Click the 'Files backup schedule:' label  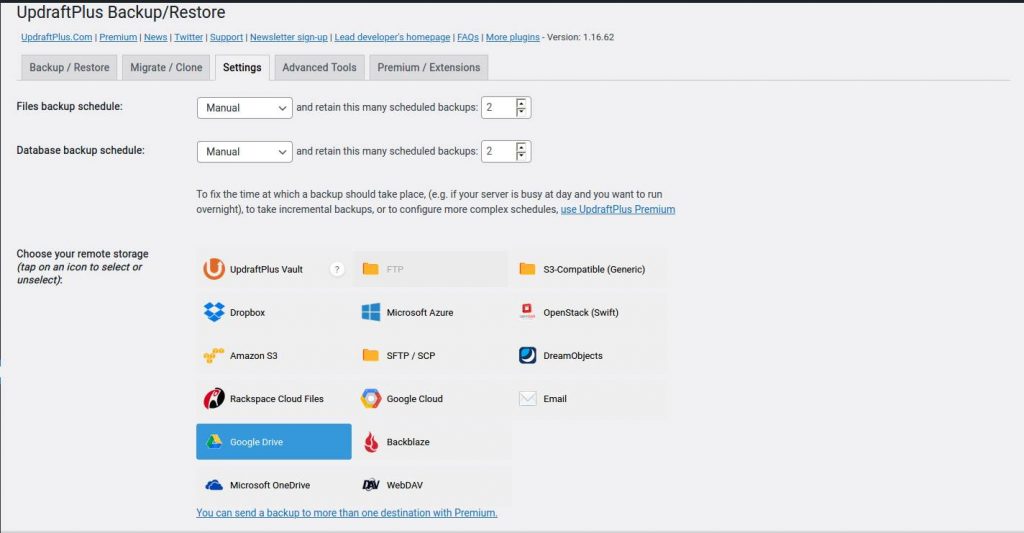(69, 106)
